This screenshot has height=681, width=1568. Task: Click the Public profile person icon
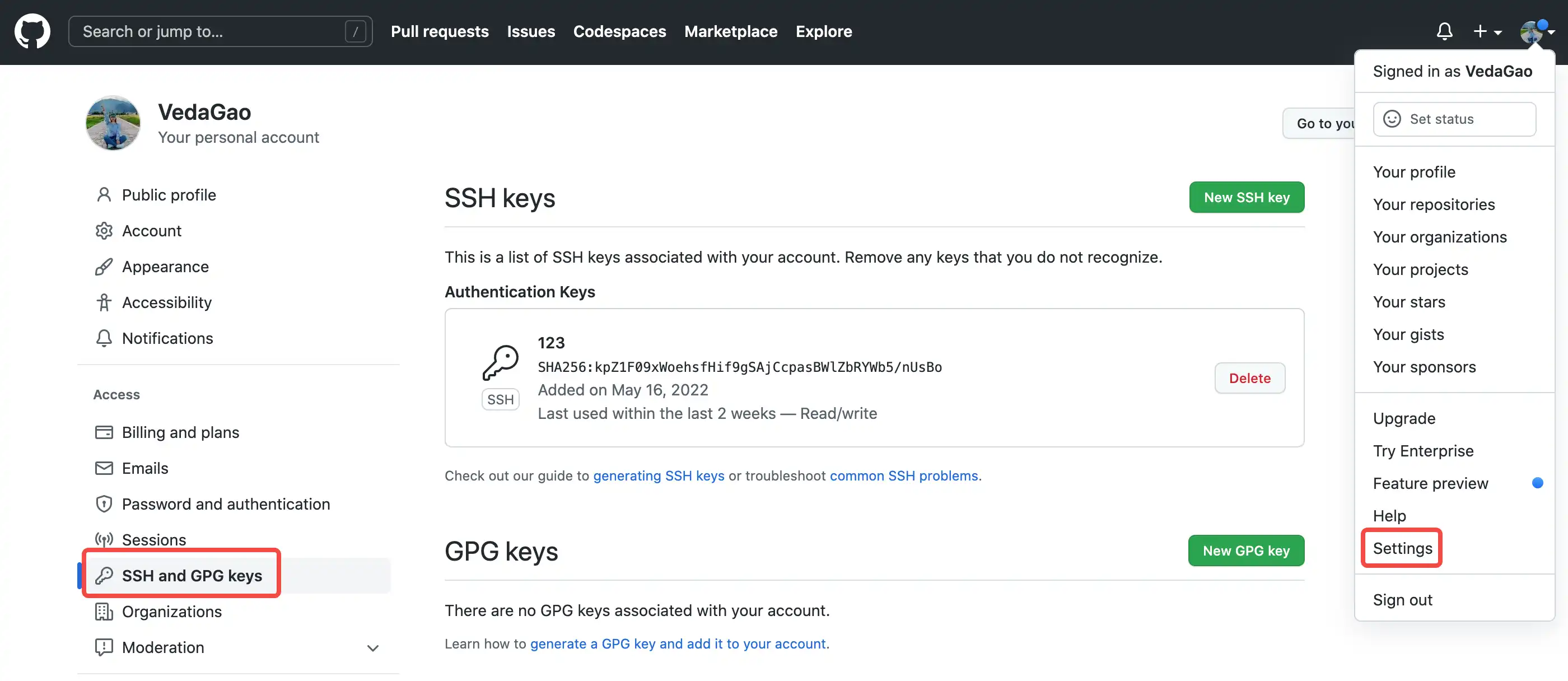tap(104, 195)
